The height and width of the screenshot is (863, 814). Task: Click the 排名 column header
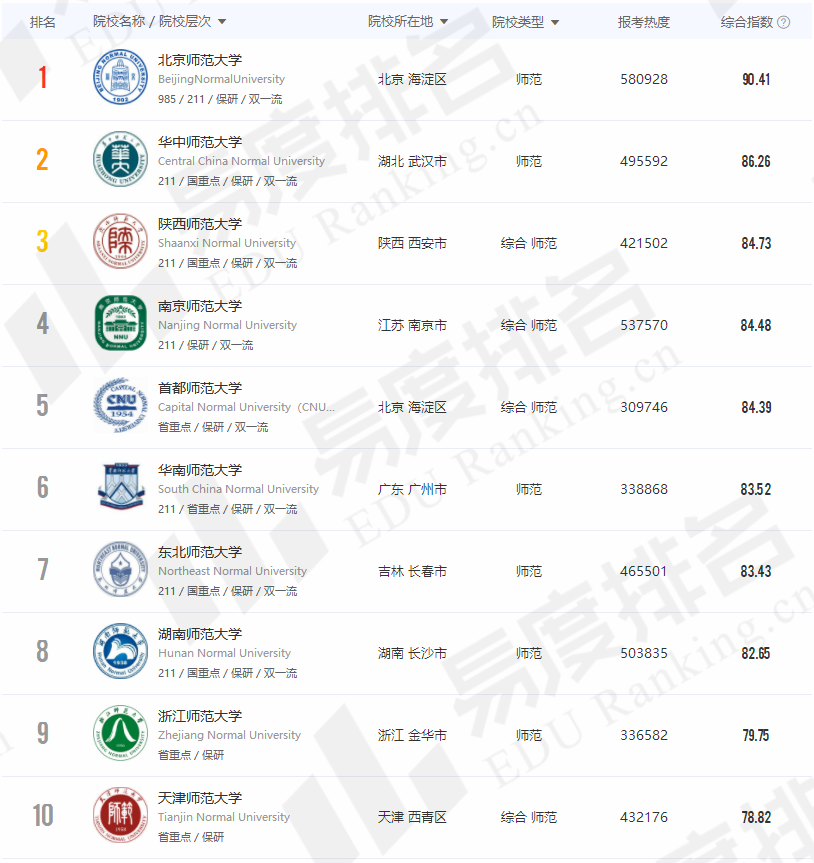(42, 22)
